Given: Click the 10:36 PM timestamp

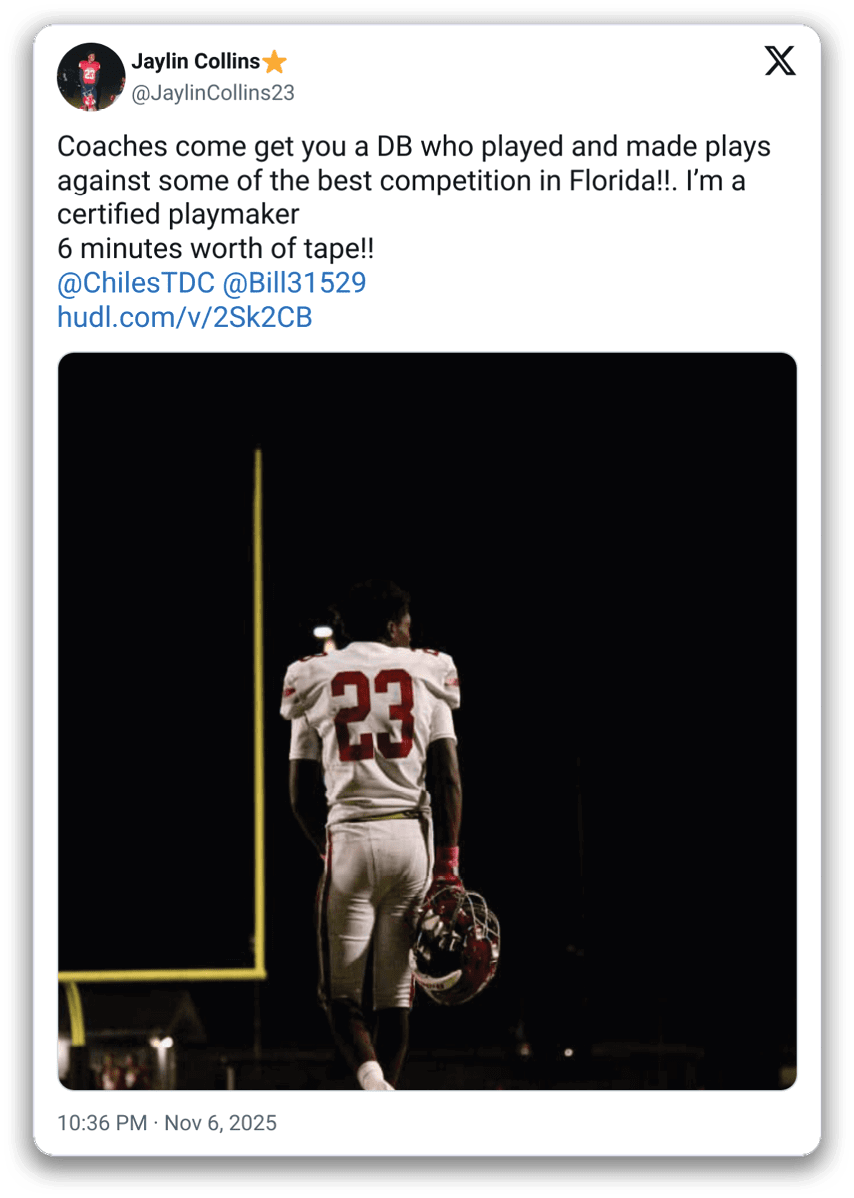Looking at the screenshot, I should 102,1123.
